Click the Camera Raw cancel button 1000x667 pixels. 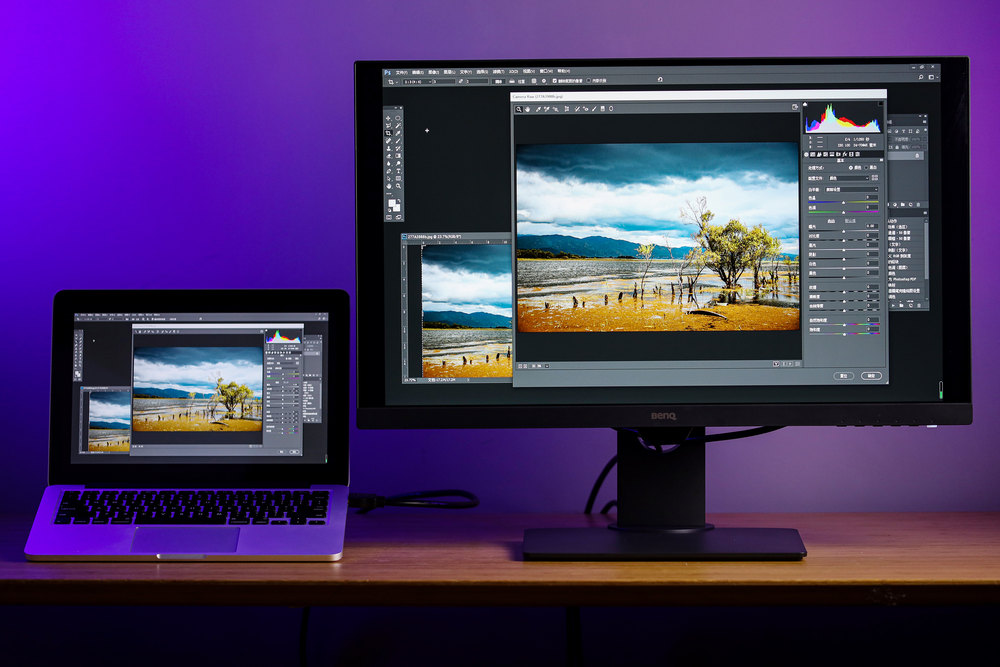(x=844, y=376)
